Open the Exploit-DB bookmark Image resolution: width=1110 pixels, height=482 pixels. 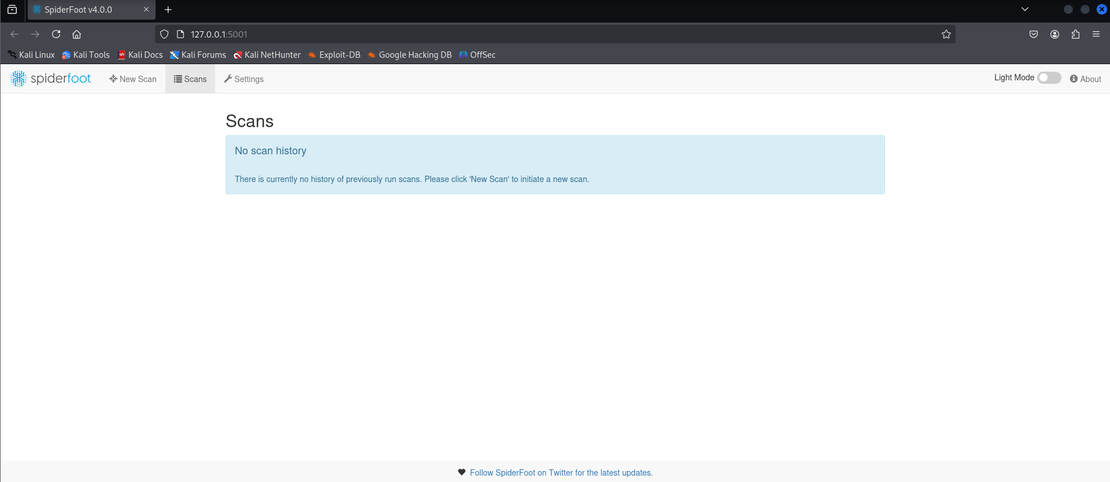333,55
